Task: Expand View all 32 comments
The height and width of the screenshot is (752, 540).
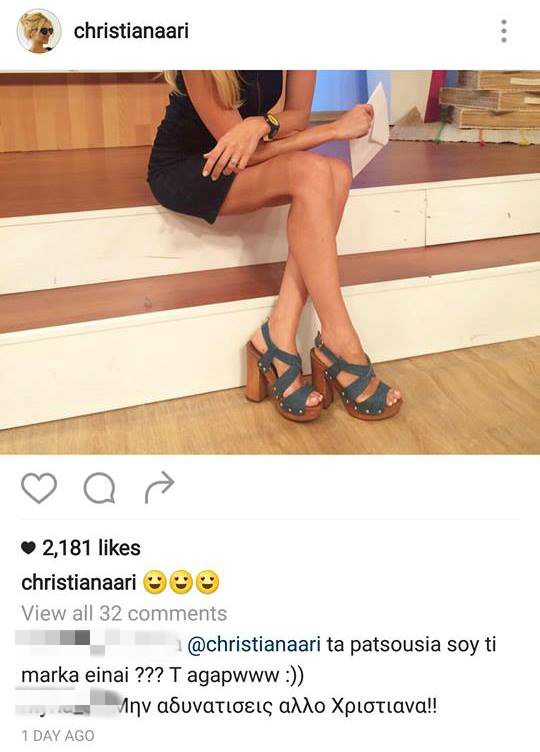Action: tap(124, 613)
